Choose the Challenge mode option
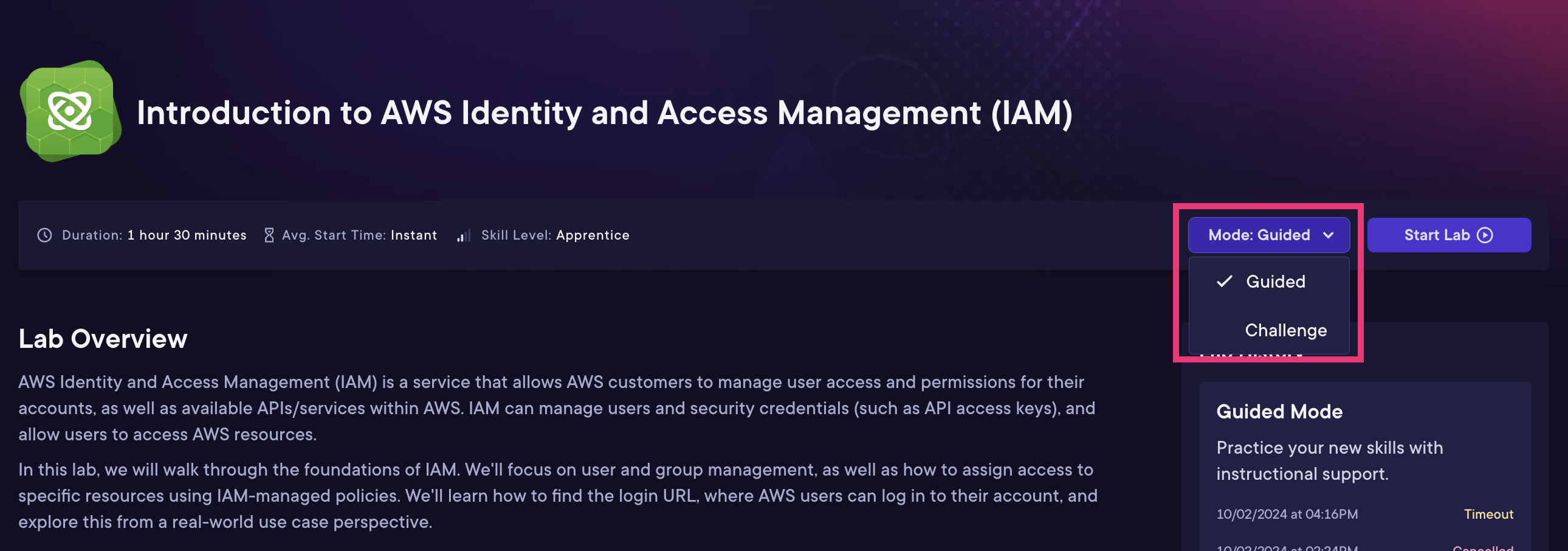 (1269, 330)
